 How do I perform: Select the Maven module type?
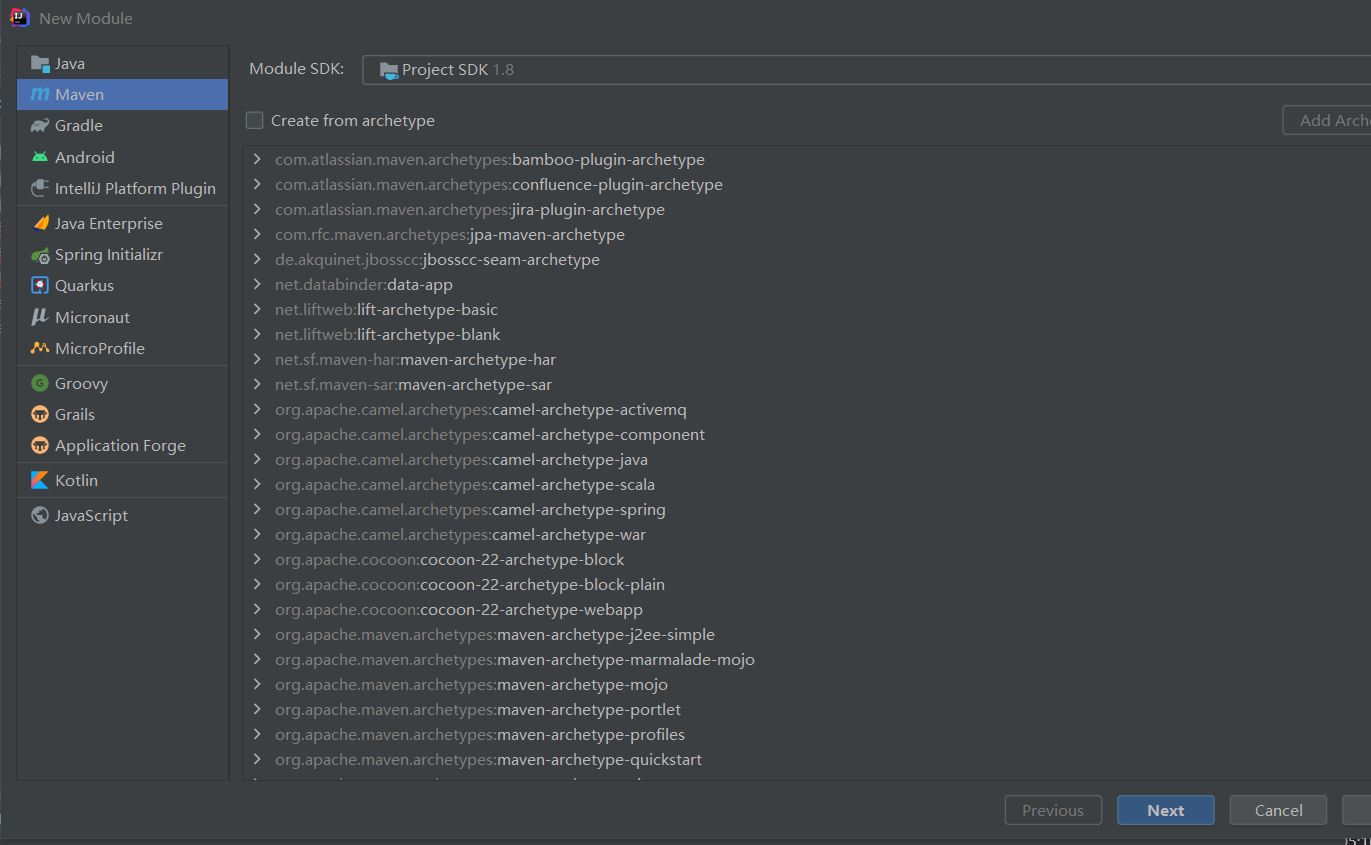click(x=122, y=95)
